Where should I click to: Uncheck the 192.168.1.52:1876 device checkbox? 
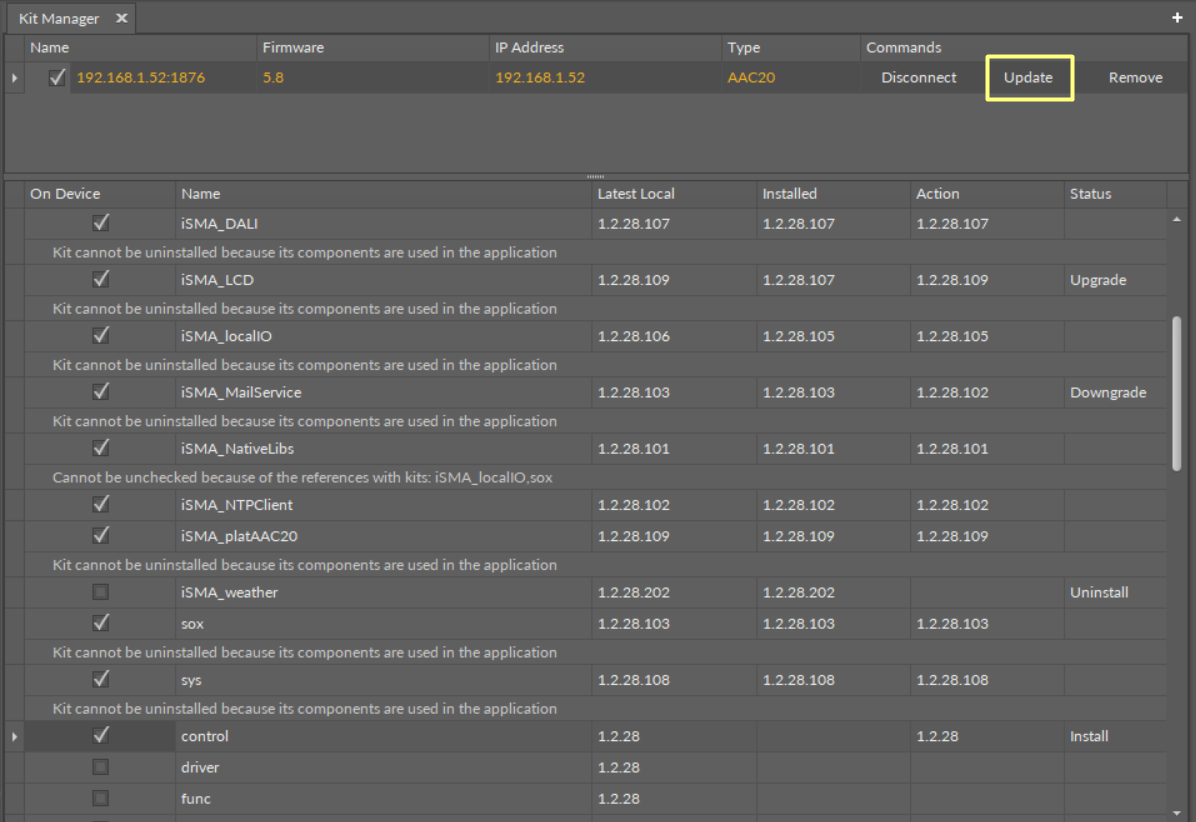click(57, 78)
